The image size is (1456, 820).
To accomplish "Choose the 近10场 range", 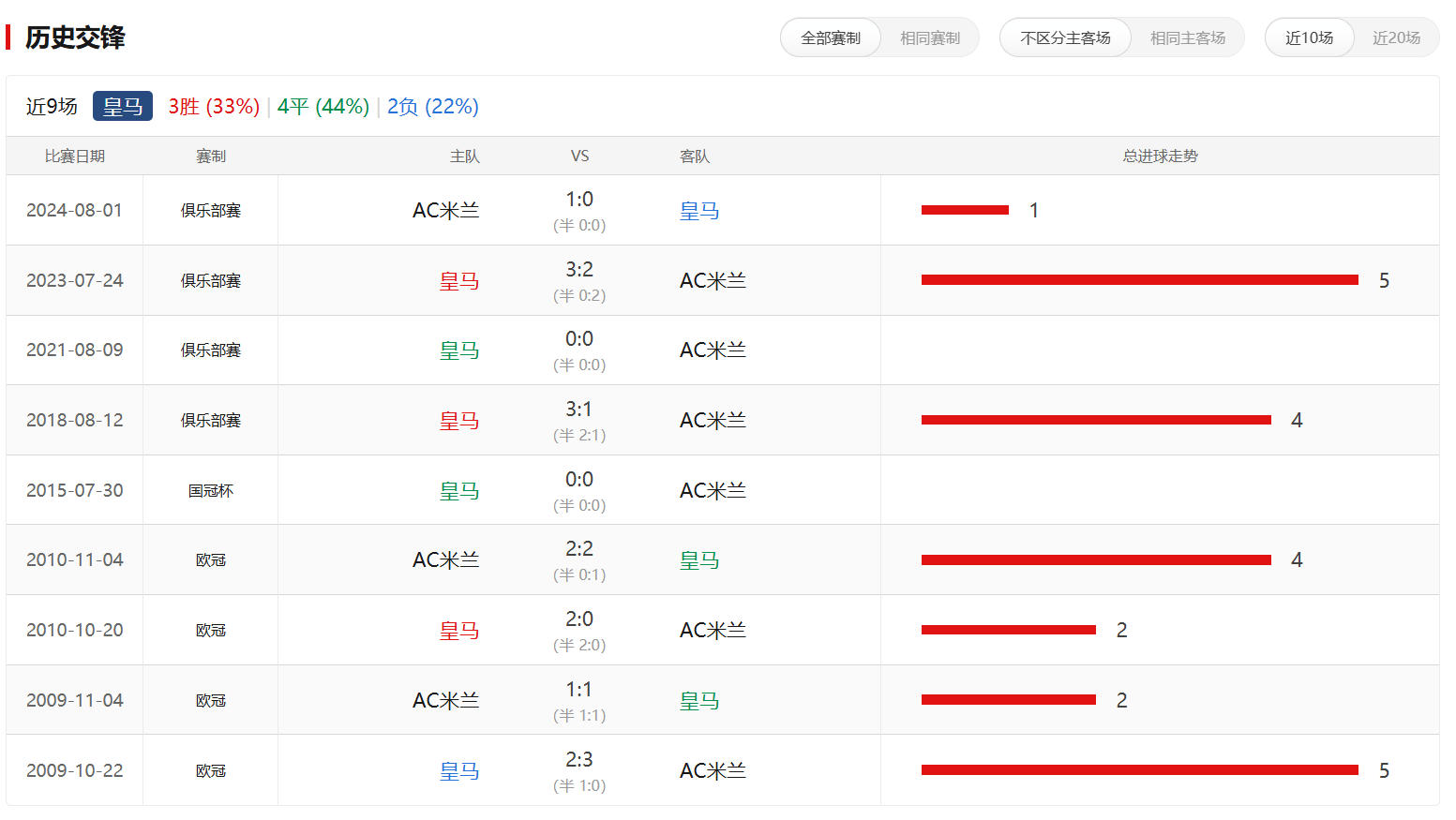I will [x=1309, y=37].
